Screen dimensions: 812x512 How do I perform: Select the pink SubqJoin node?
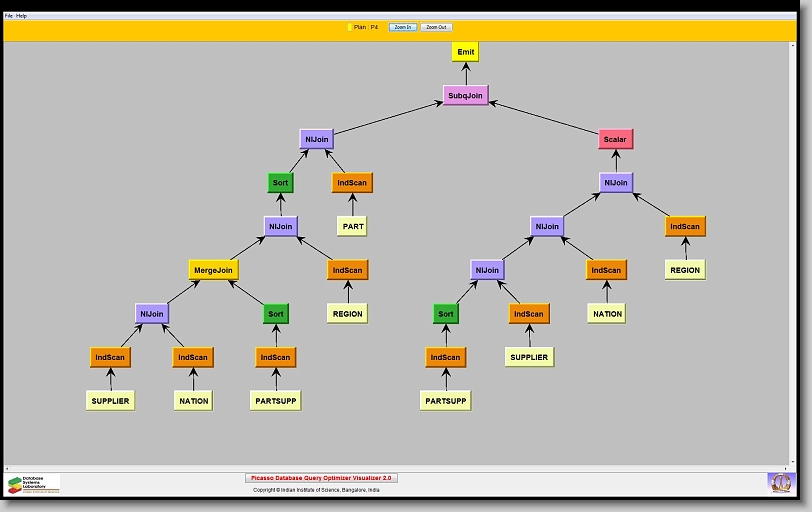[465, 96]
